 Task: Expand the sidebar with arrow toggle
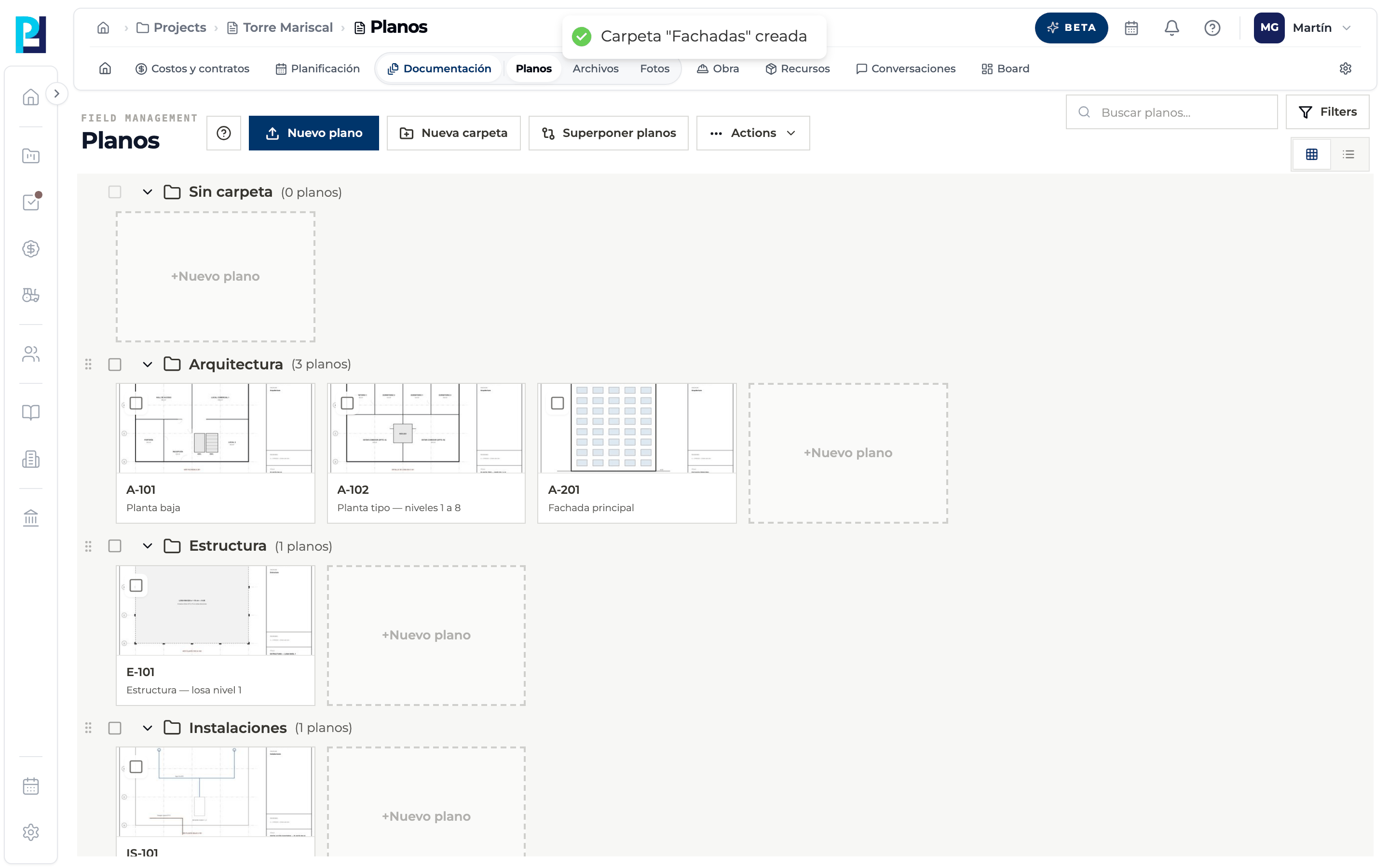pos(56,94)
